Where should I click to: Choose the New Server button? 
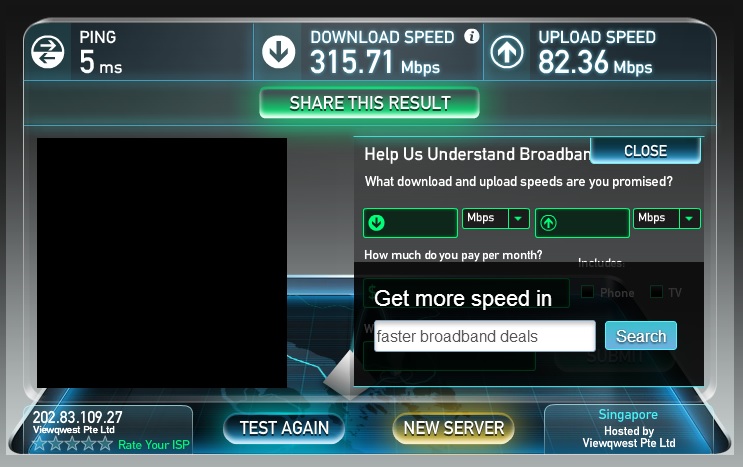click(x=453, y=428)
